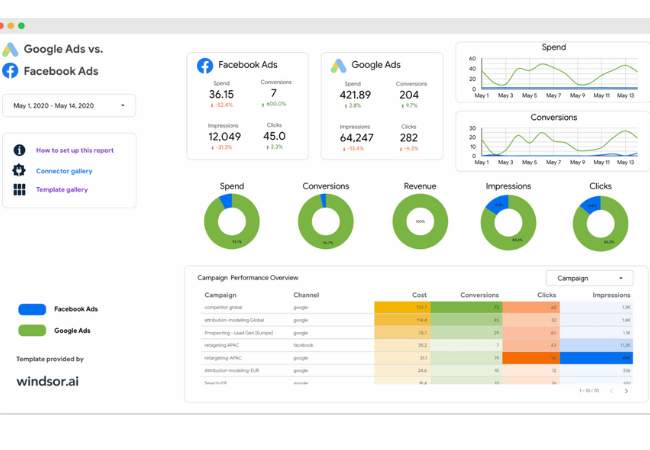The image size is (650, 450).
Task: Sort the table by the Impressions column header
Action: tap(611, 295)
